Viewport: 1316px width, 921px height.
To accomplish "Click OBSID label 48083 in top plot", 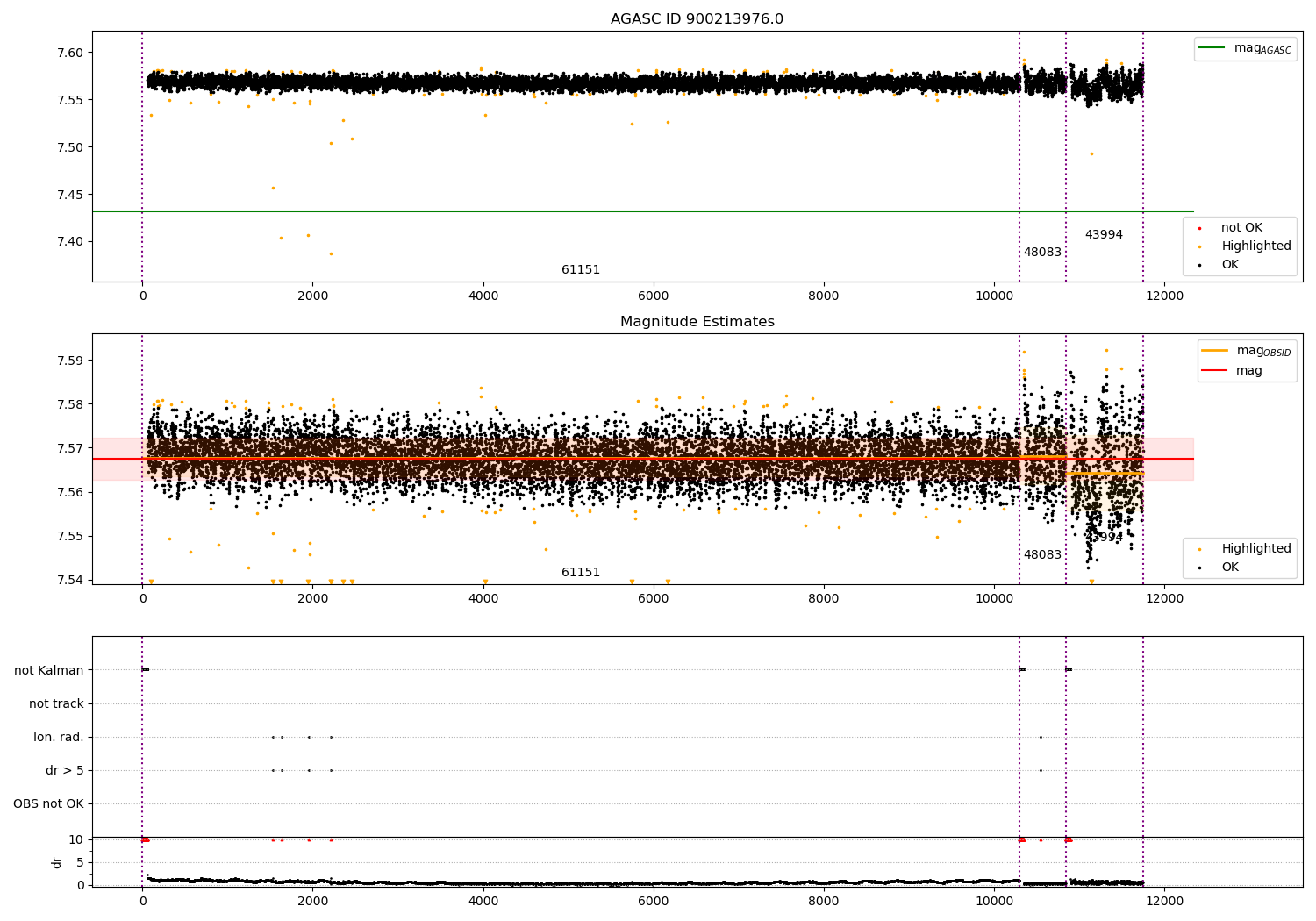I will (1042, 253).
